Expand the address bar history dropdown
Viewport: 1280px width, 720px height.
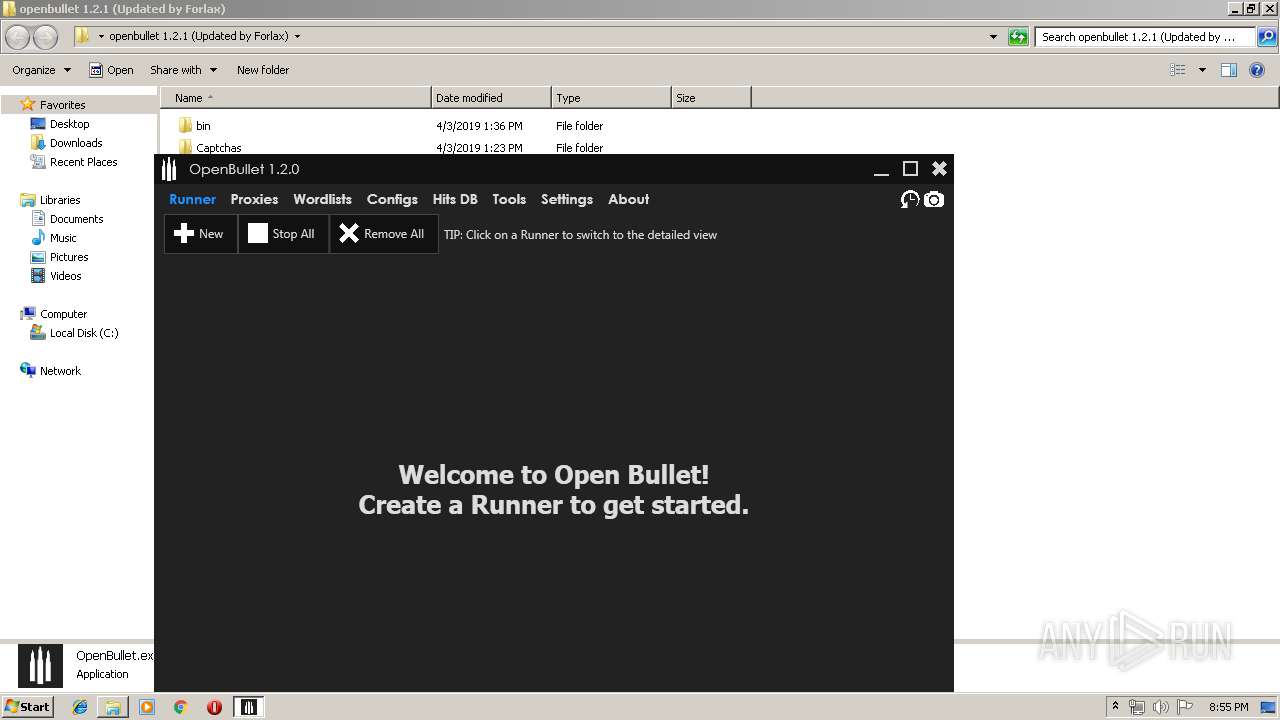(x=993, y=37)
